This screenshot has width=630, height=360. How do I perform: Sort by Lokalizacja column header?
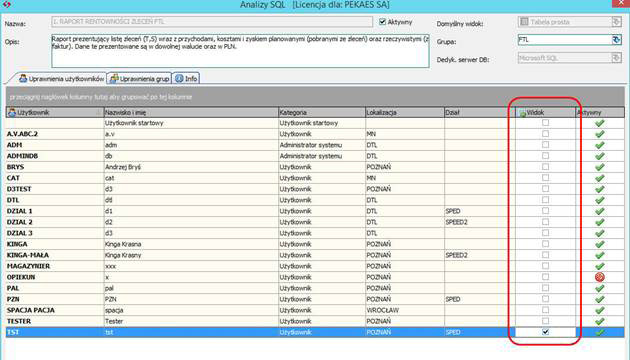[405, 112]
